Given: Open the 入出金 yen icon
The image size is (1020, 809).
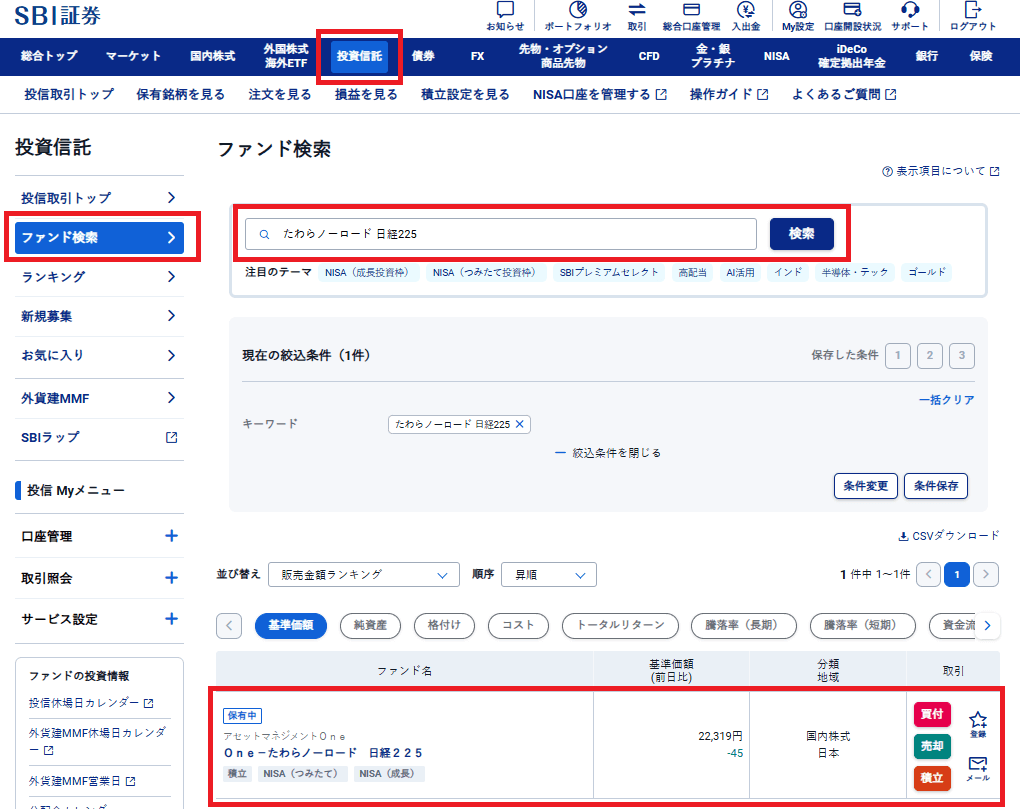Looking at the screenshot, I should point(745,10).
